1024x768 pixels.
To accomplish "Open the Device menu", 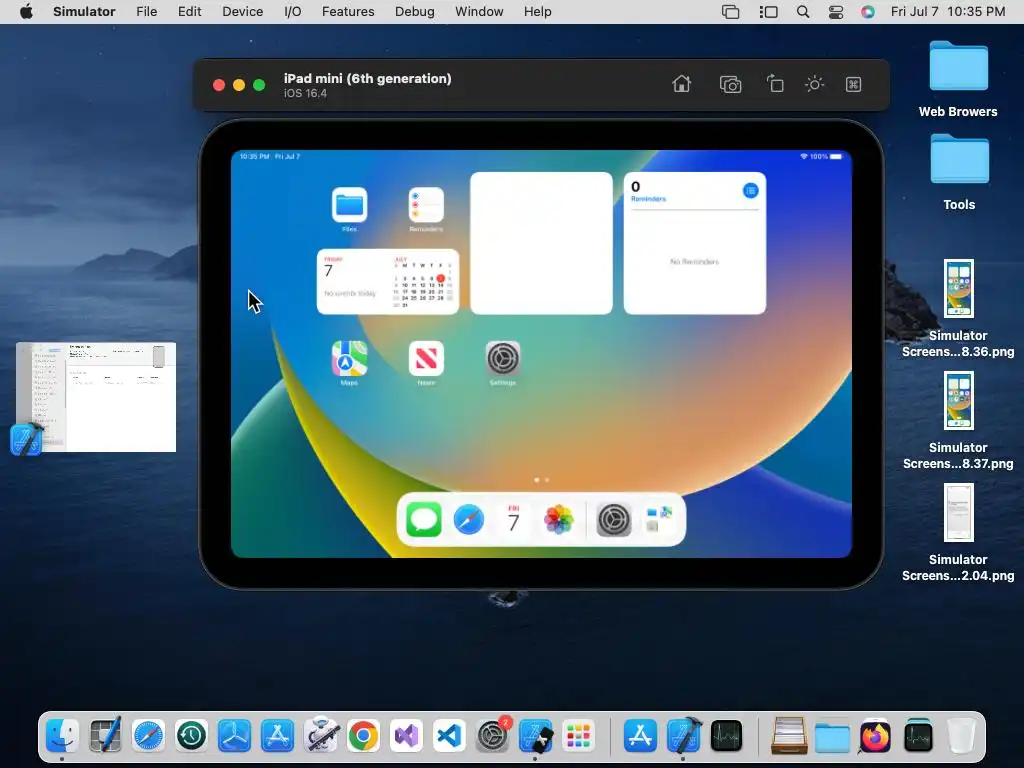I will pos(242,12).
